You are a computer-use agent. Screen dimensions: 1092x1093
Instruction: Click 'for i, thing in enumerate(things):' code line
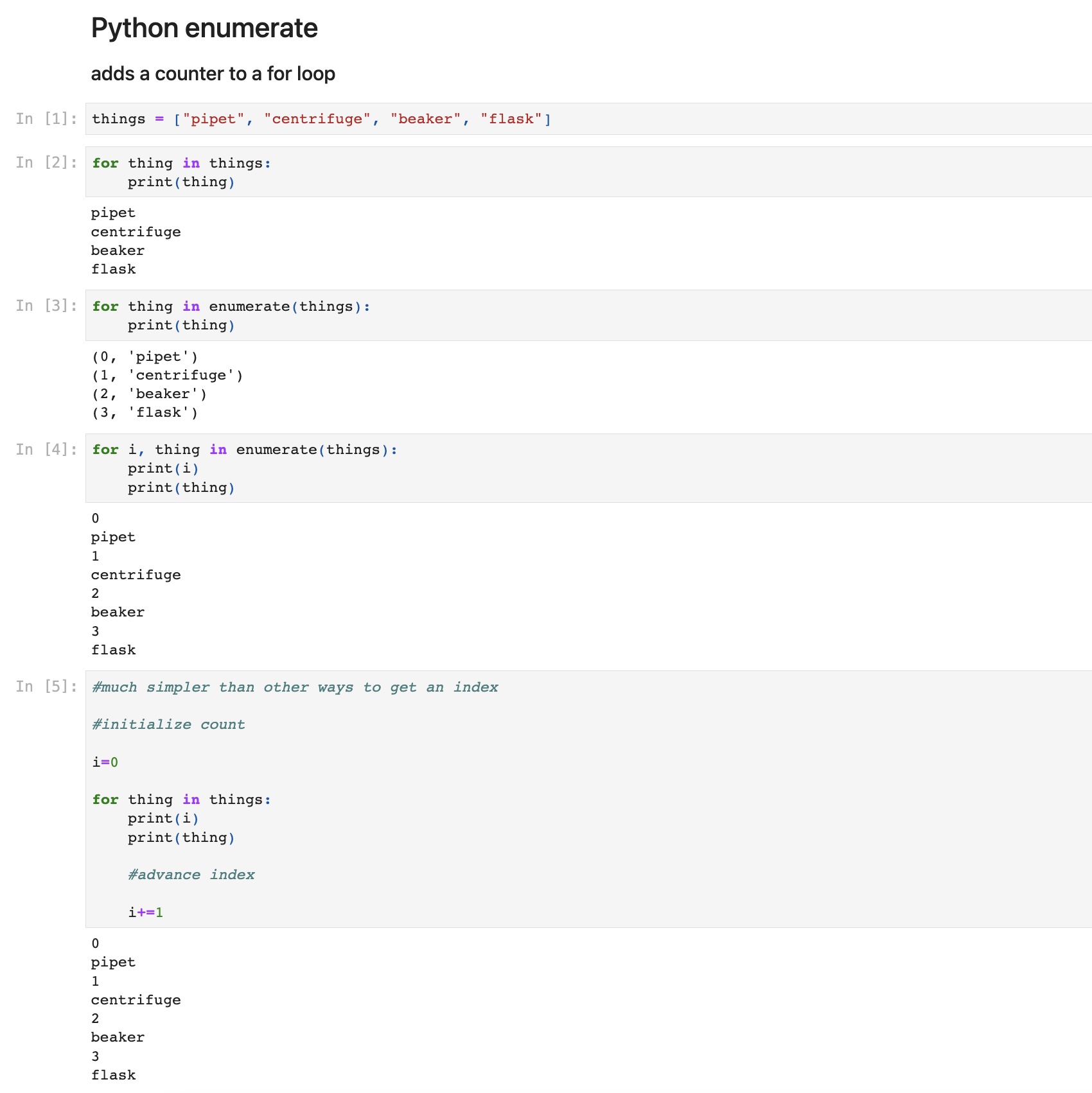point(245,450)
